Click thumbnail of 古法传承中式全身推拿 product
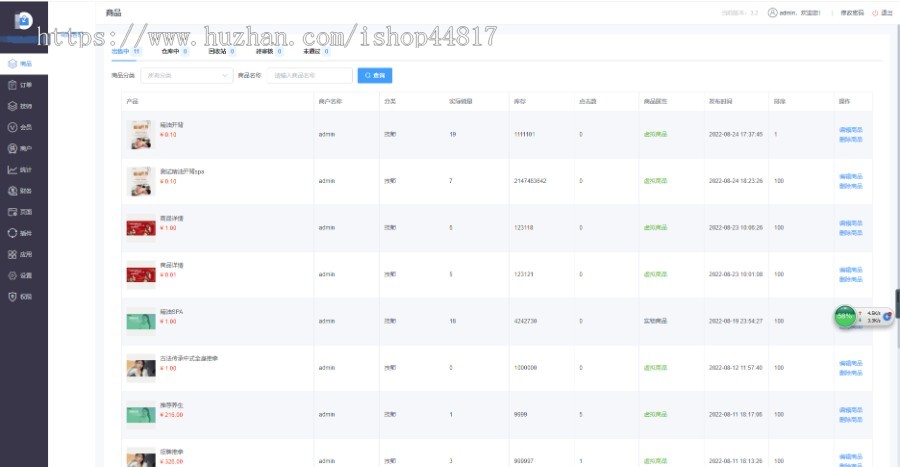The width and height of the screenshot is (900, 467). (x=141, y=368)
